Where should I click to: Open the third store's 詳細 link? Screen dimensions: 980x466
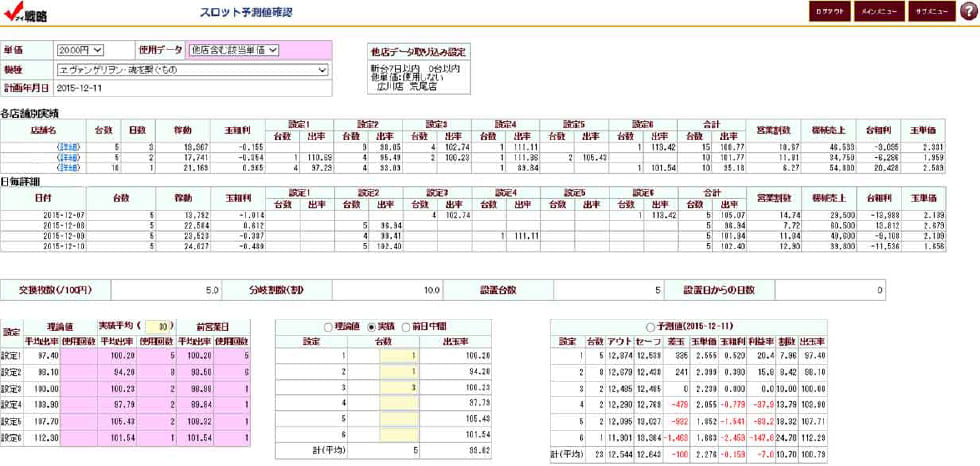(x=67, y=167)
